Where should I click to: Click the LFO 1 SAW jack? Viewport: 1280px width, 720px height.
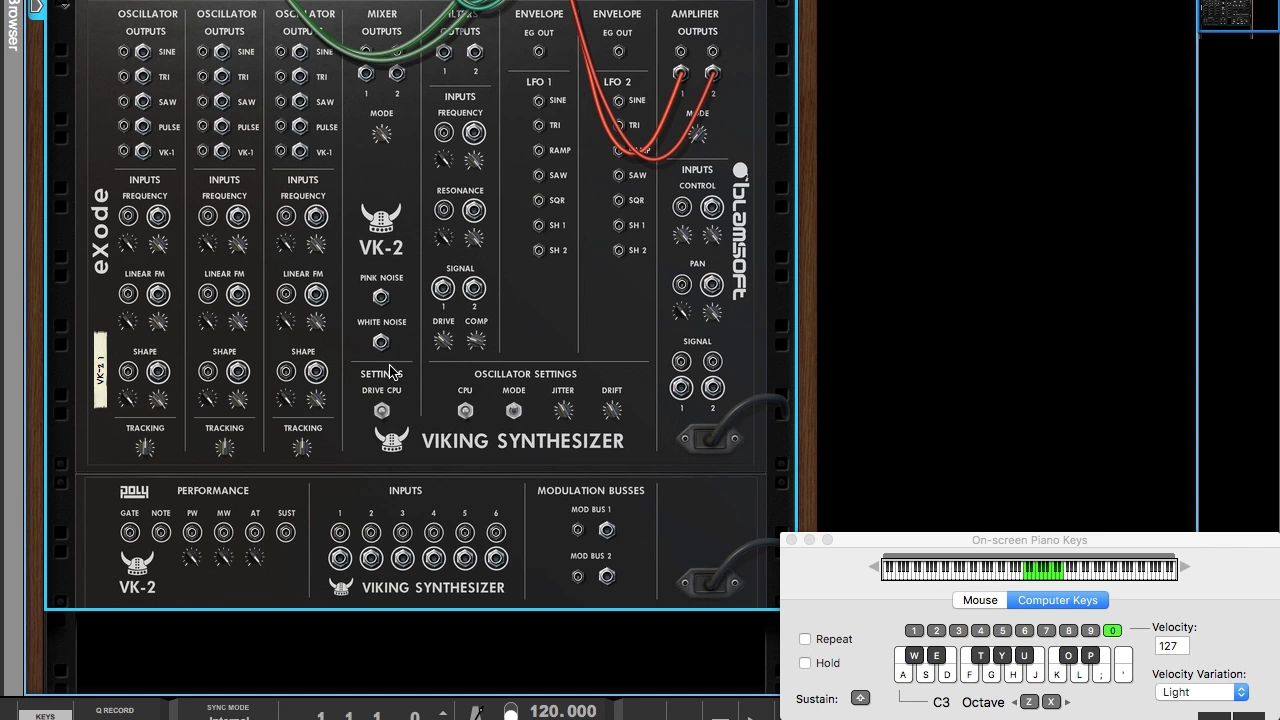[x=539, y=176]
